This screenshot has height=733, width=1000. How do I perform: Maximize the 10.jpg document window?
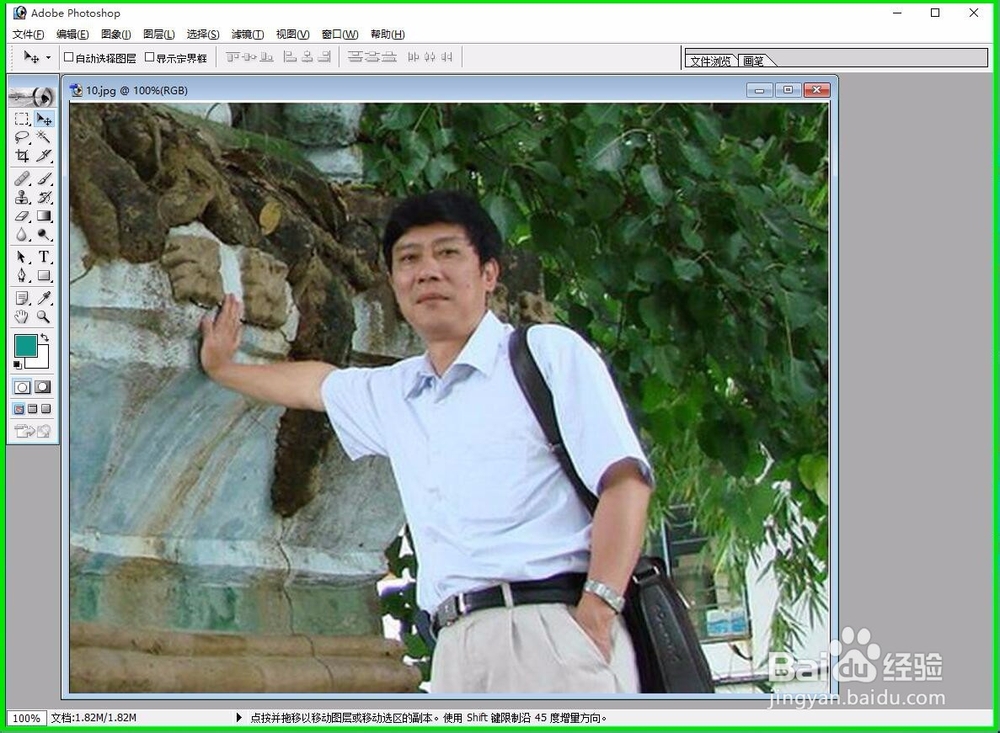(x=788, y=90)
